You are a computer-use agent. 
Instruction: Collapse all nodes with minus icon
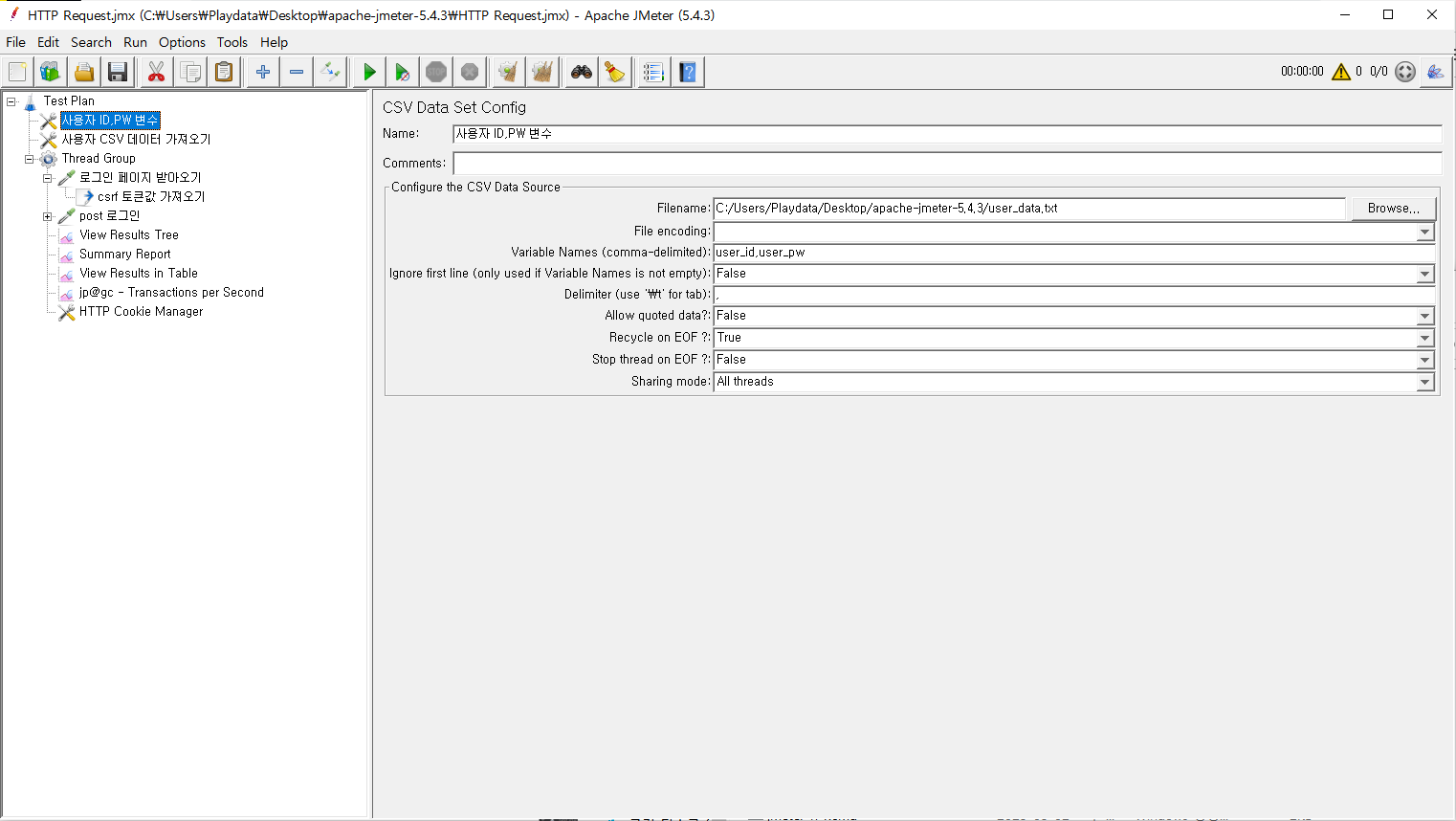coord(297,72)
